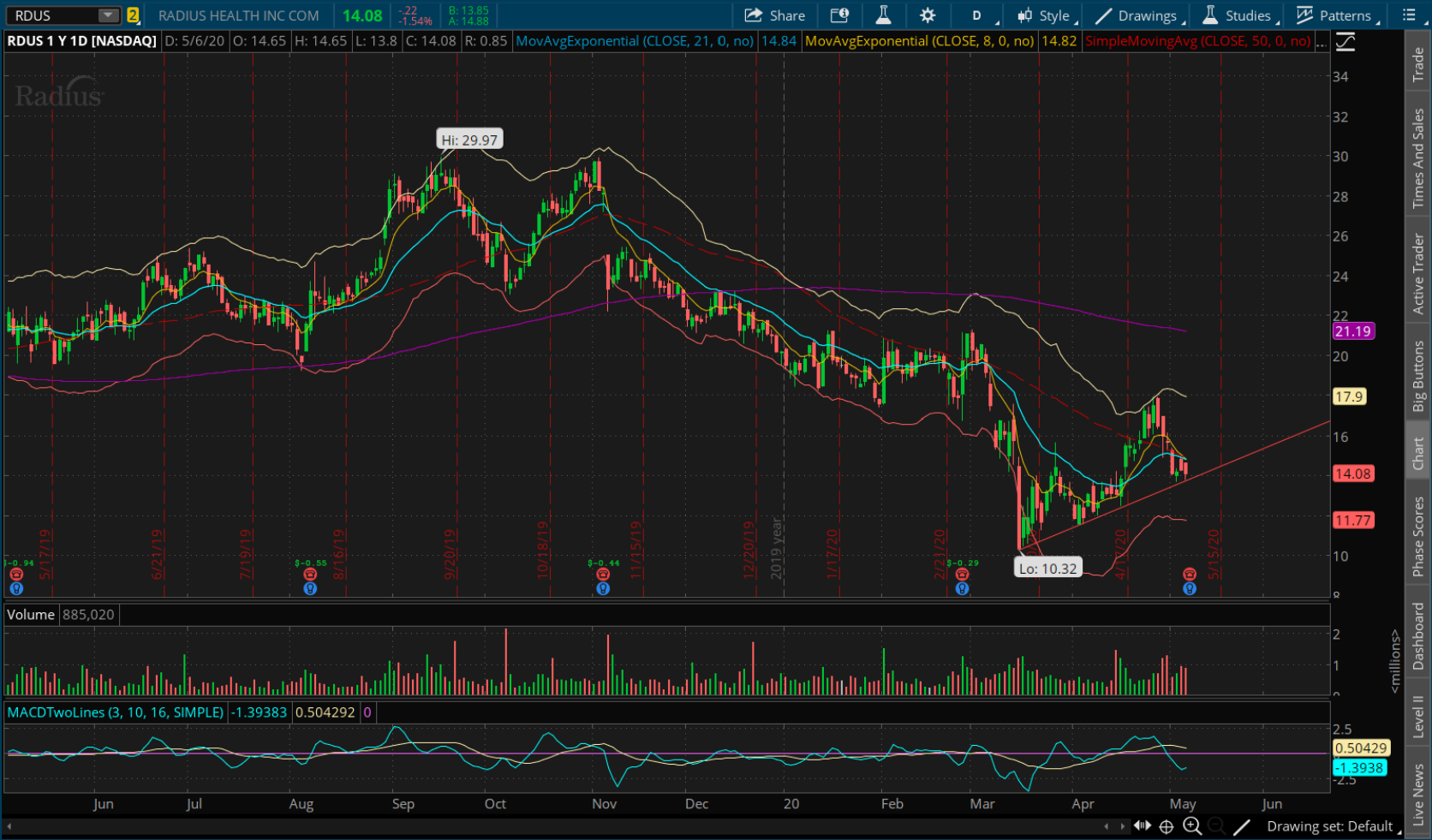
Task: Click last price 14.08 in header
Action: coord(362,15)
